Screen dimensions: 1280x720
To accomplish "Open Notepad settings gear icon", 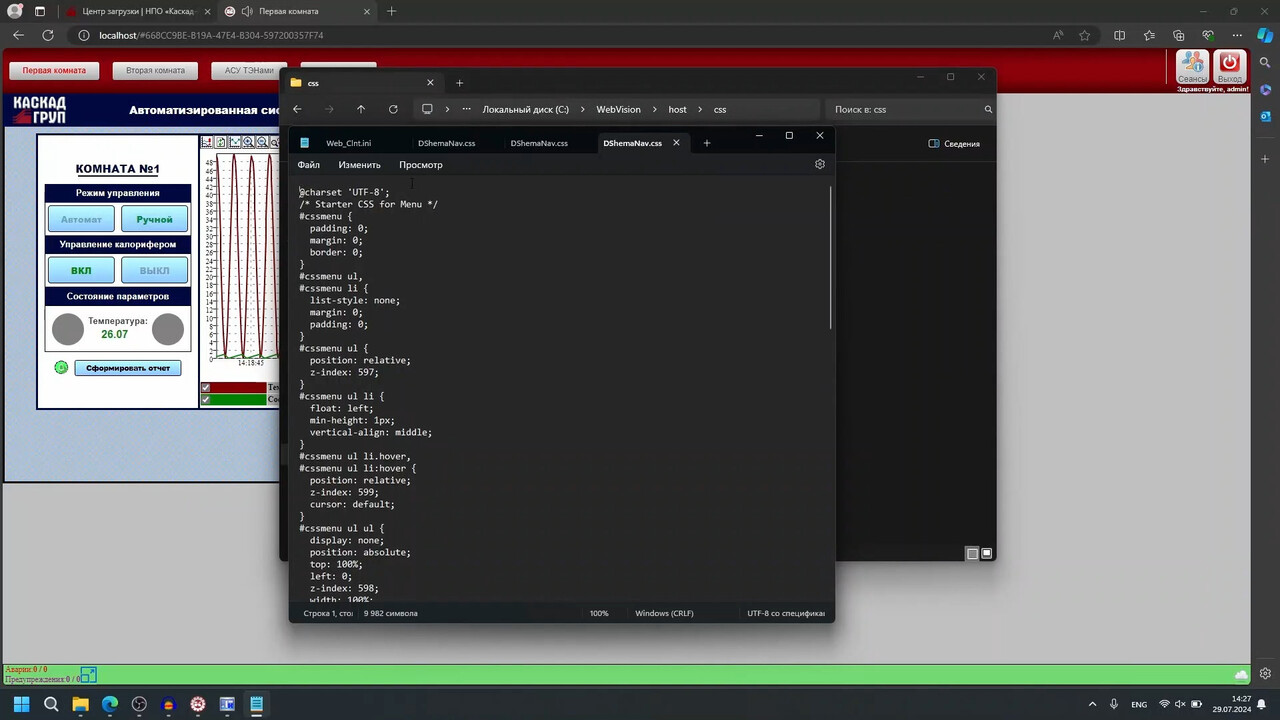I will 819,164.
